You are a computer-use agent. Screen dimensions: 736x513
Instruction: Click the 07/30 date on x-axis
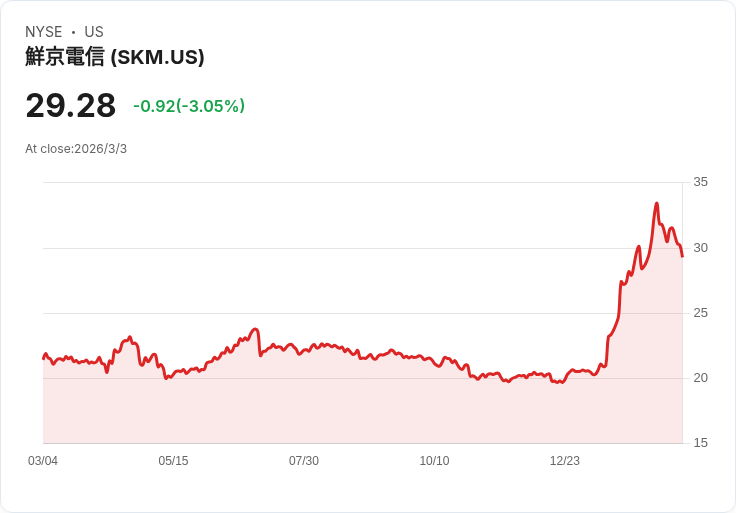(x=304, y=461)
